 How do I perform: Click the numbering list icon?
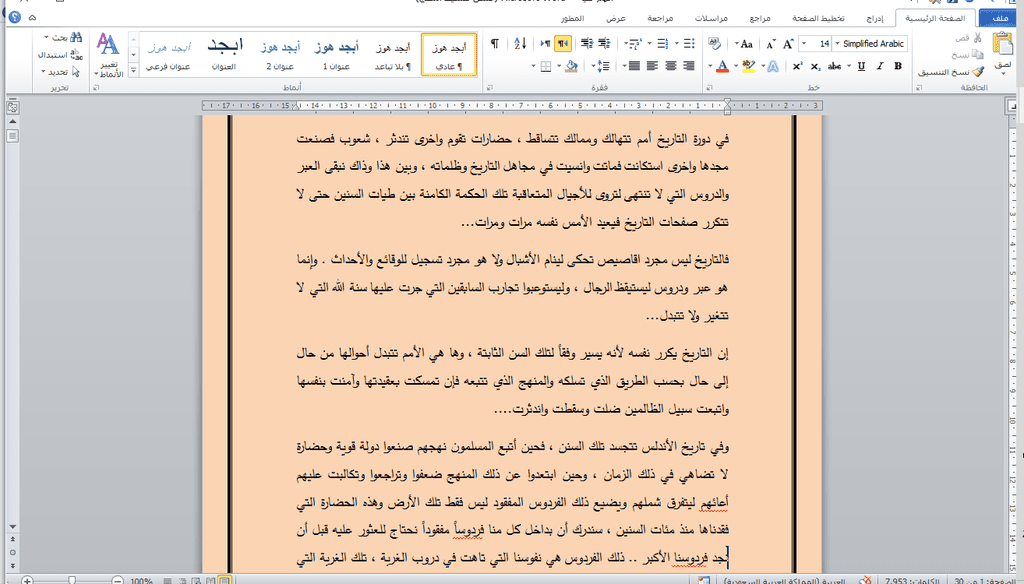pyautogui.click(x=663, y=44)
